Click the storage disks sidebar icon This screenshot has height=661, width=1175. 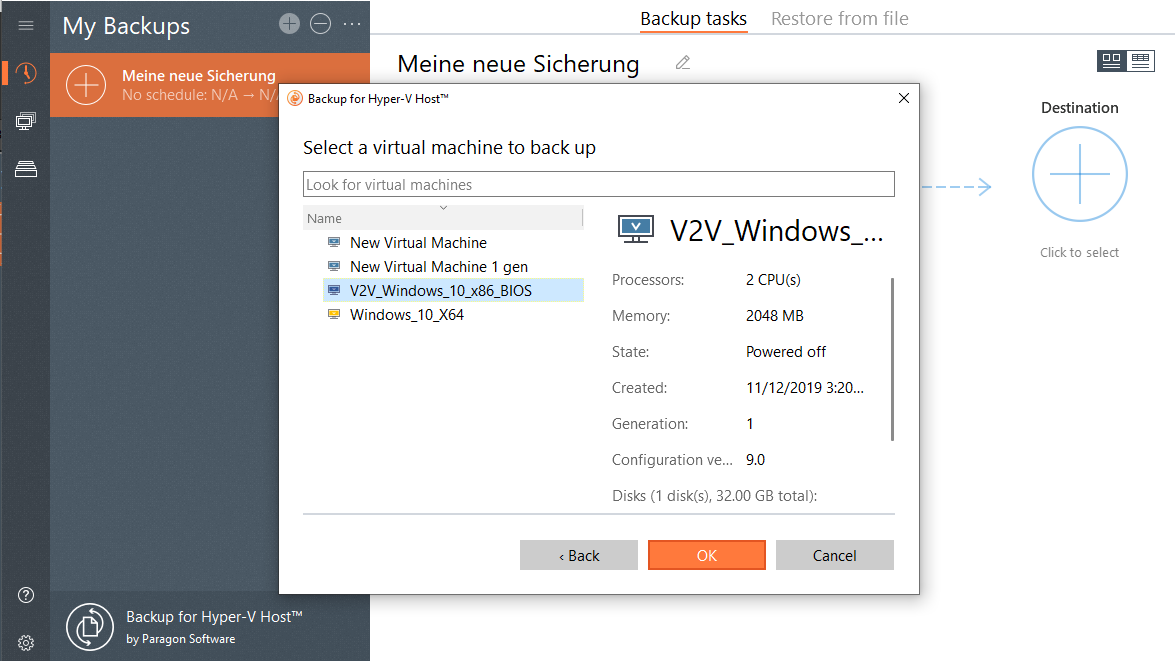point(25,168)
